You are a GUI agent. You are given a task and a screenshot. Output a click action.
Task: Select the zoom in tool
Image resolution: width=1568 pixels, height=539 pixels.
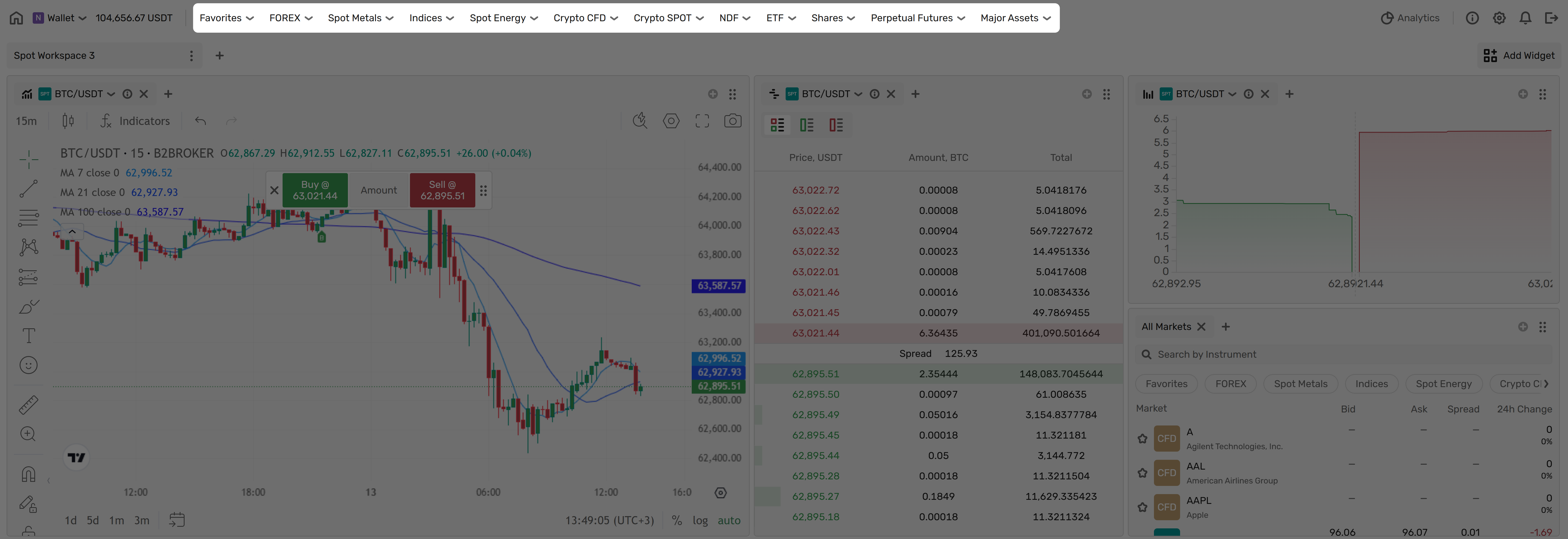29,434
